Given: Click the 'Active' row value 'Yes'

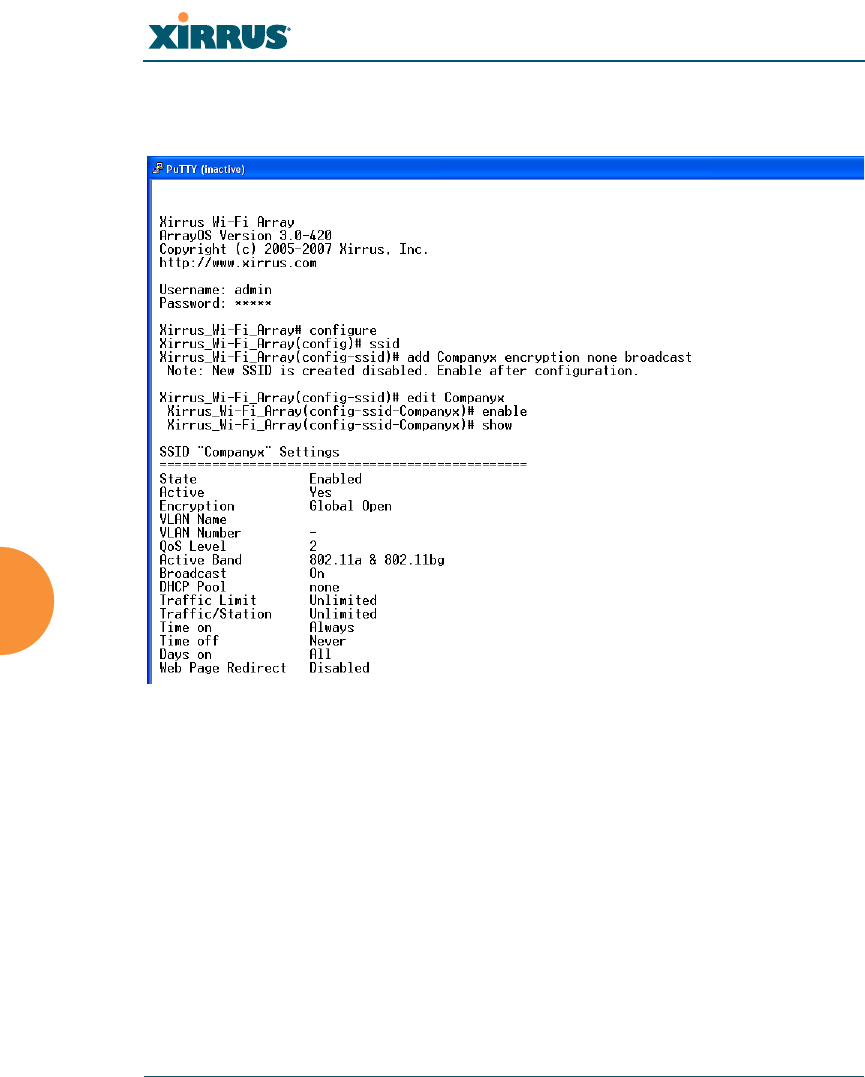Looking at the screenshot, I should pos(320,492).
